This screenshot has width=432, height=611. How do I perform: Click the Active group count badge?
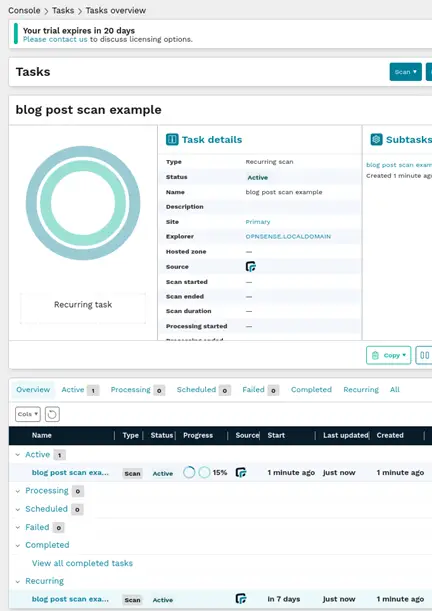point(60,455)
